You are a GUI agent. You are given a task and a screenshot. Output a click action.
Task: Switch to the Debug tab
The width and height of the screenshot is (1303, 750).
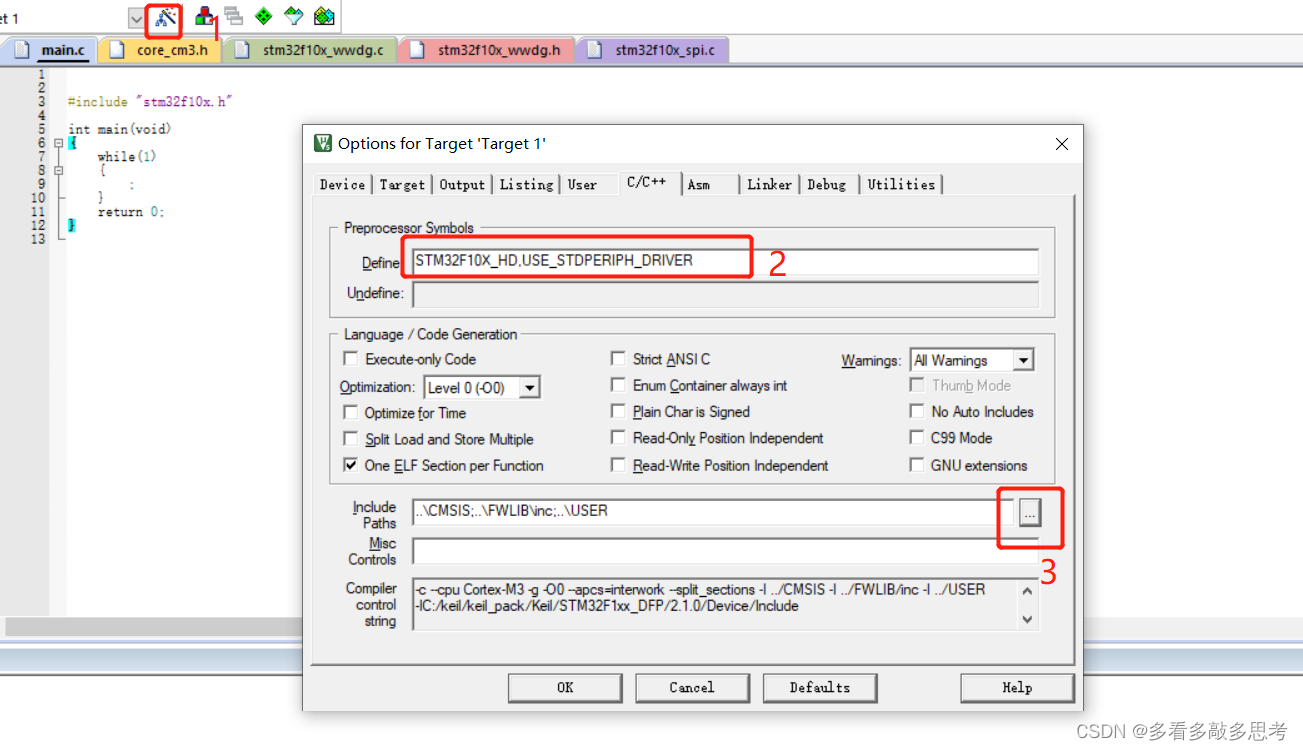827,185
